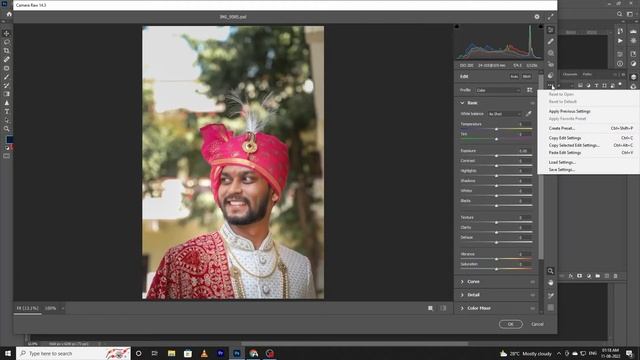The width and height of the screenshot is (640, 360).
Task: Click the B&W button in Edit panel
Action: [x=527, y=76]
